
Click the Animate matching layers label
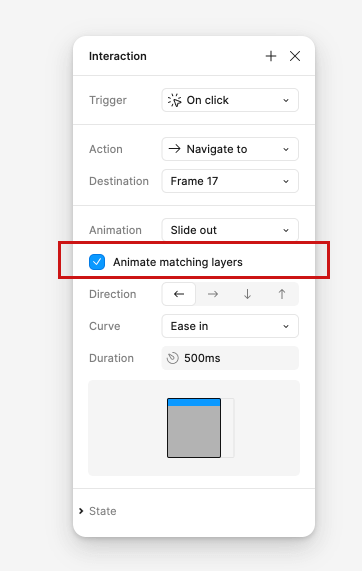point(178,262)
